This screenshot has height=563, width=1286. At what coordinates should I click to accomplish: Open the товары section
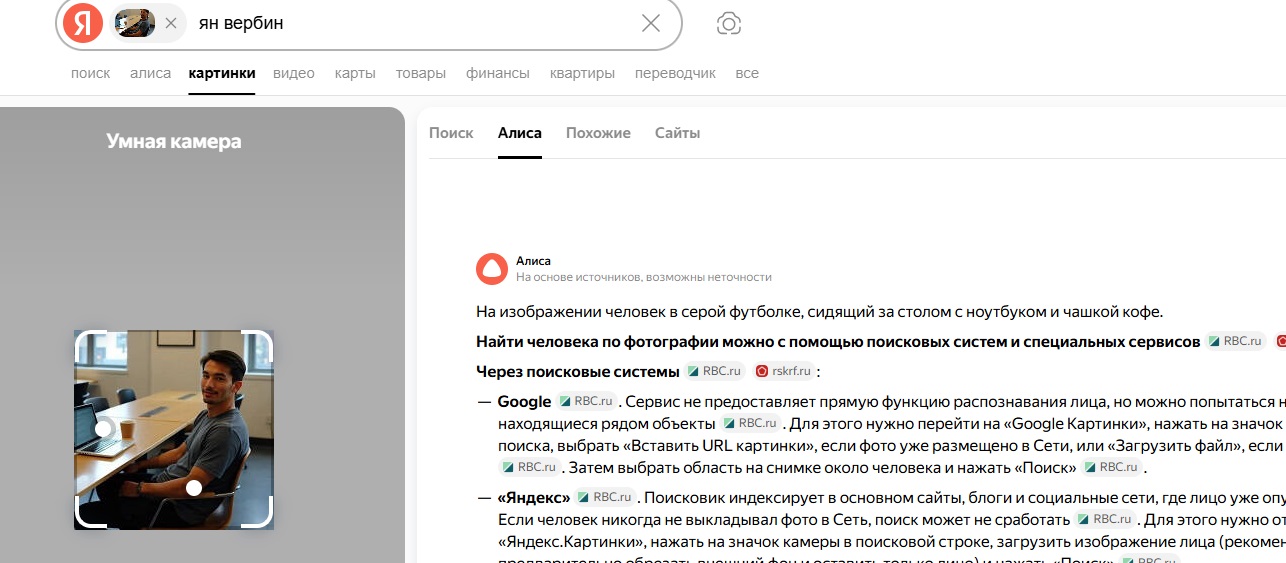(x=420, y=73)
